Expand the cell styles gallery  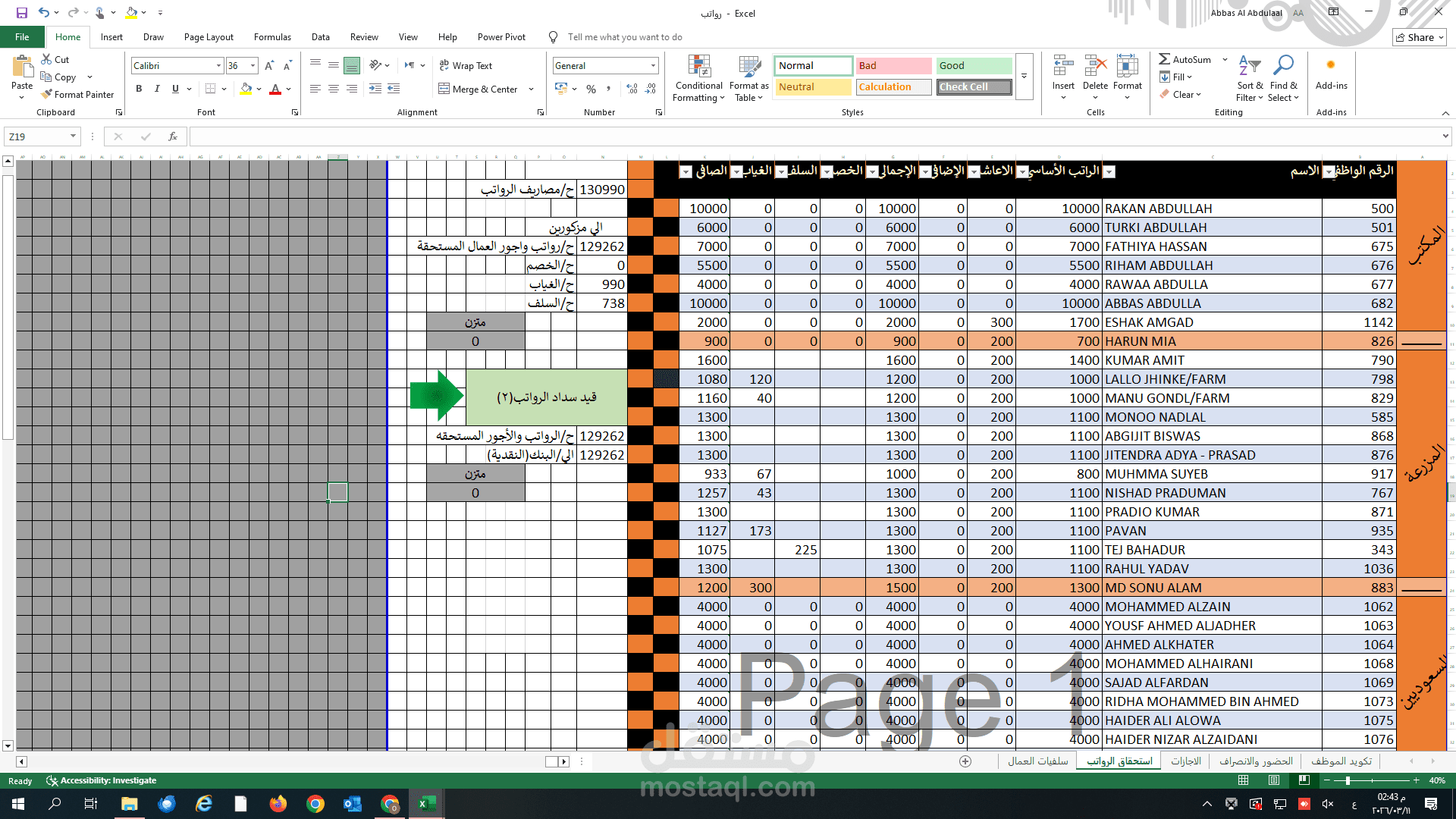point(1024,77)
